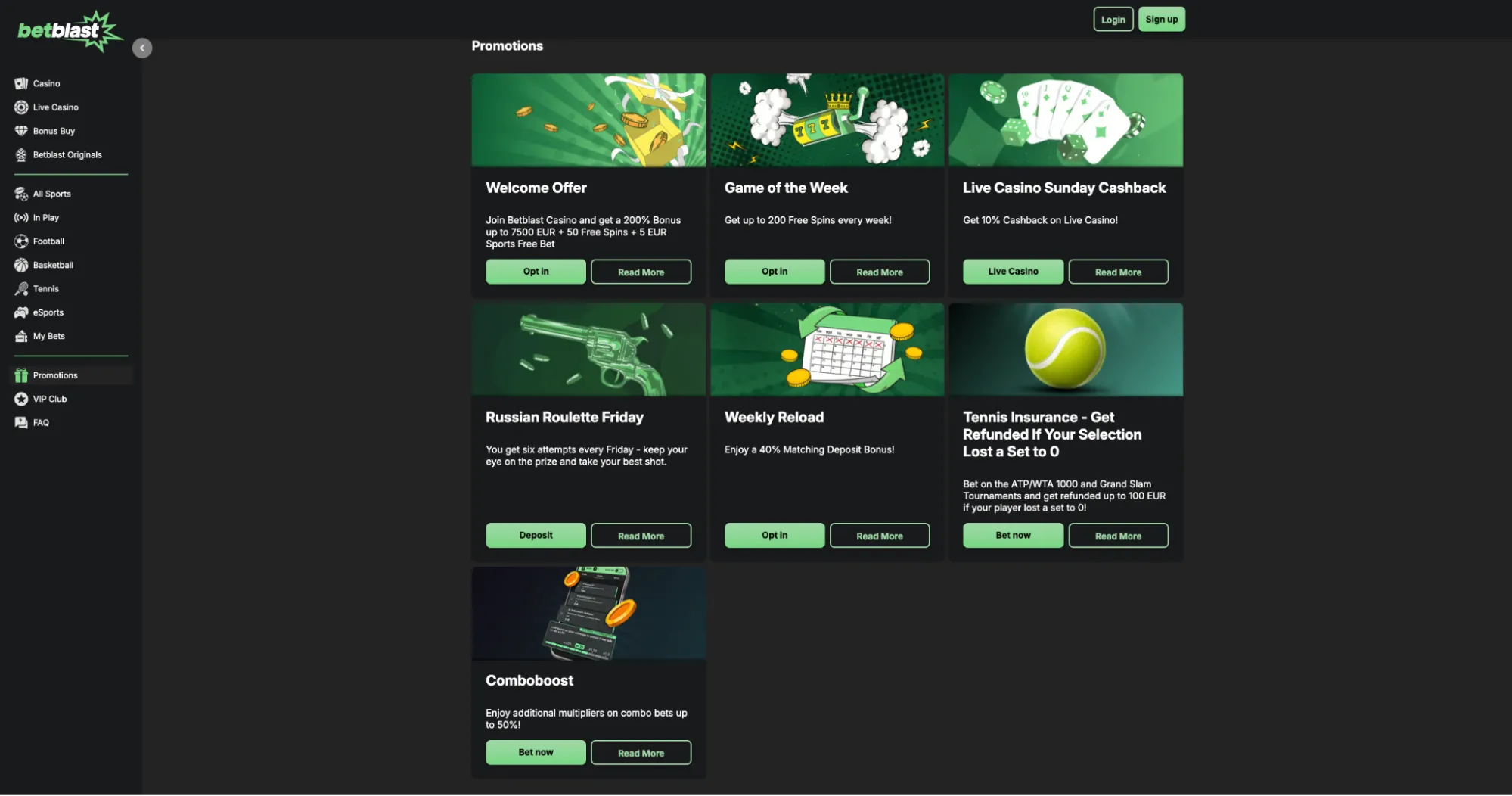
Task: Click the Bonus Buy diamond icon
Action: tap(21, 131)
